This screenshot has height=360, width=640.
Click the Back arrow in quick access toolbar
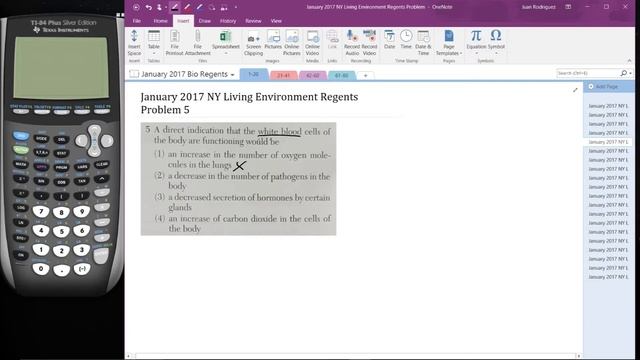(136, 7)
